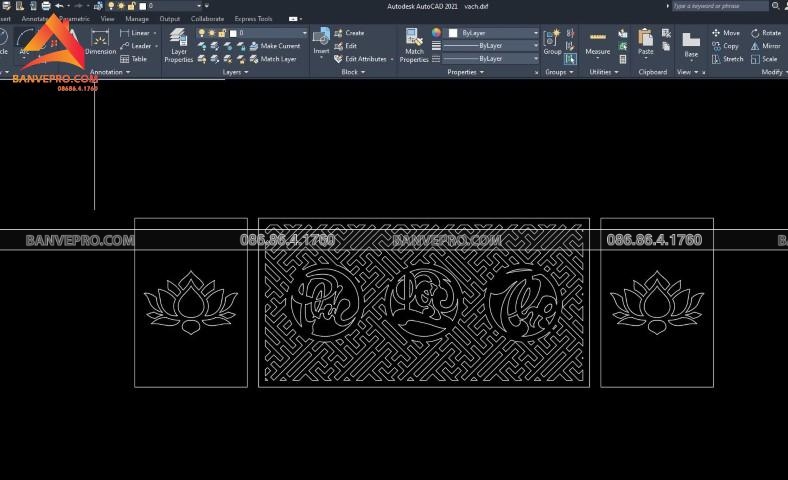Insert a Table from Annotation panel
This screenshot has width=788, height=480.
[134, 59]
